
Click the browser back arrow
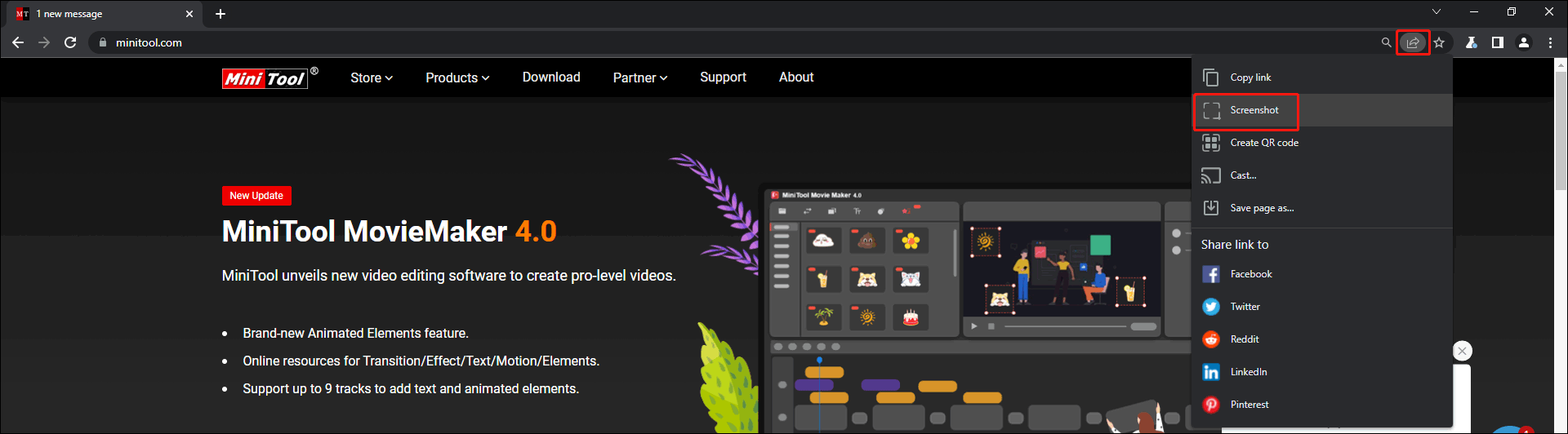tap(18, 42)
